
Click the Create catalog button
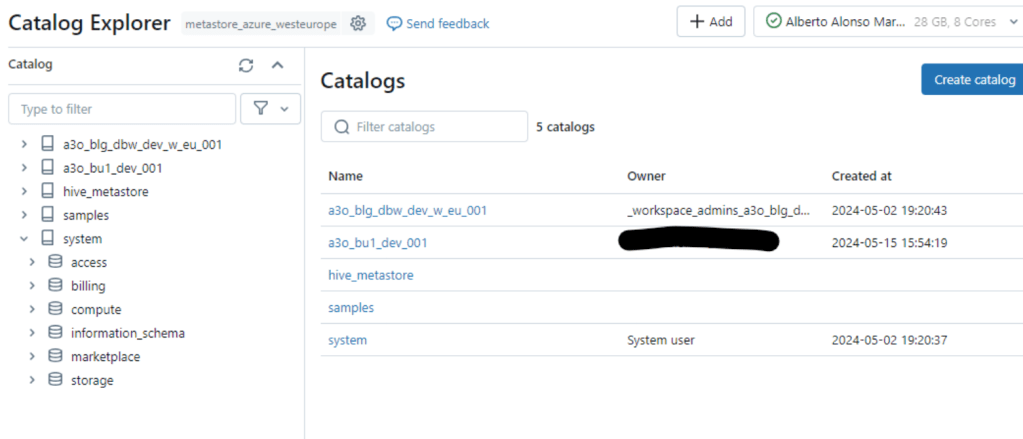point(973,80)
